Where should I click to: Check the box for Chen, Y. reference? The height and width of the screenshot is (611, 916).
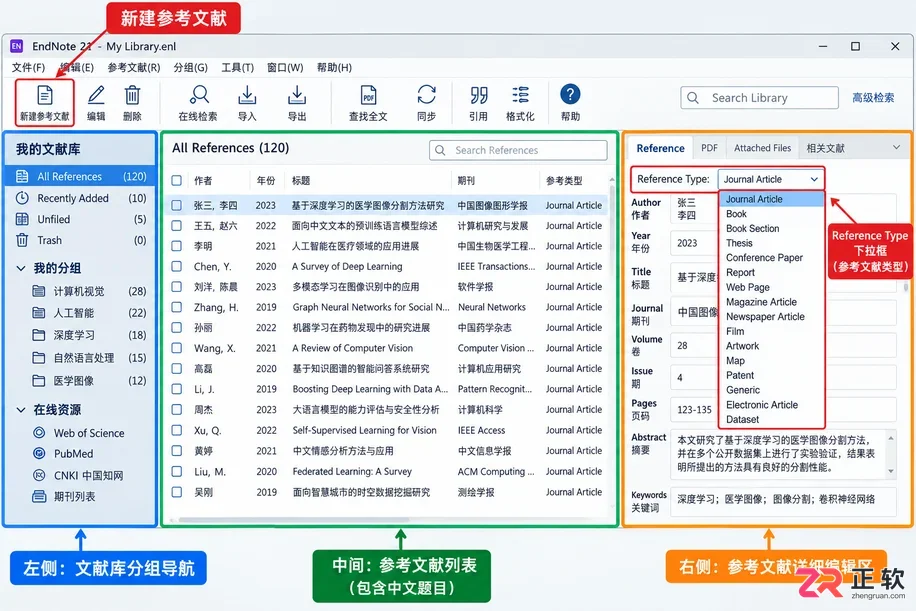point(176,266)
